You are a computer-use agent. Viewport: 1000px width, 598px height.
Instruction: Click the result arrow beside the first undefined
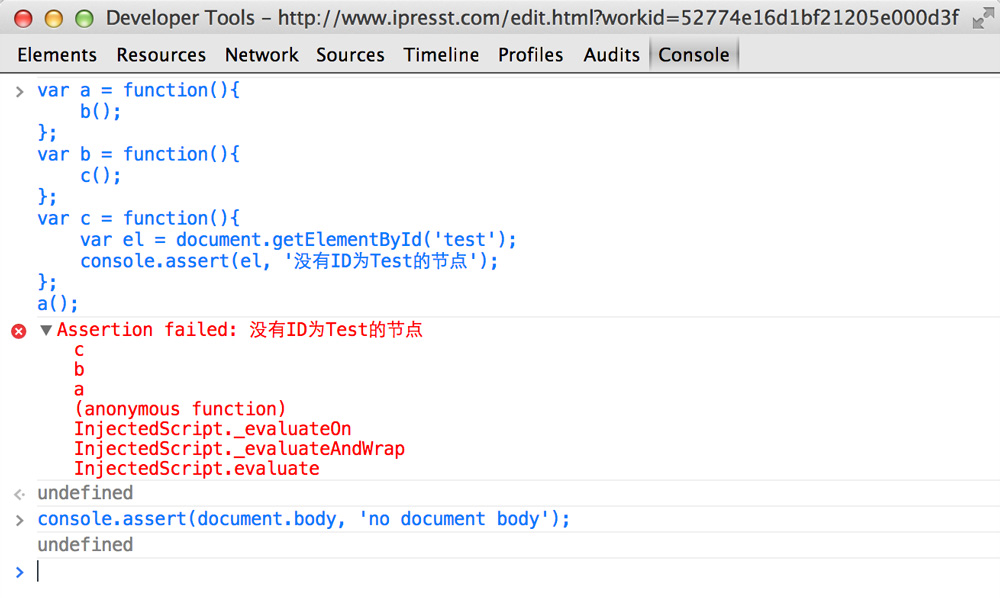(19, 492)
